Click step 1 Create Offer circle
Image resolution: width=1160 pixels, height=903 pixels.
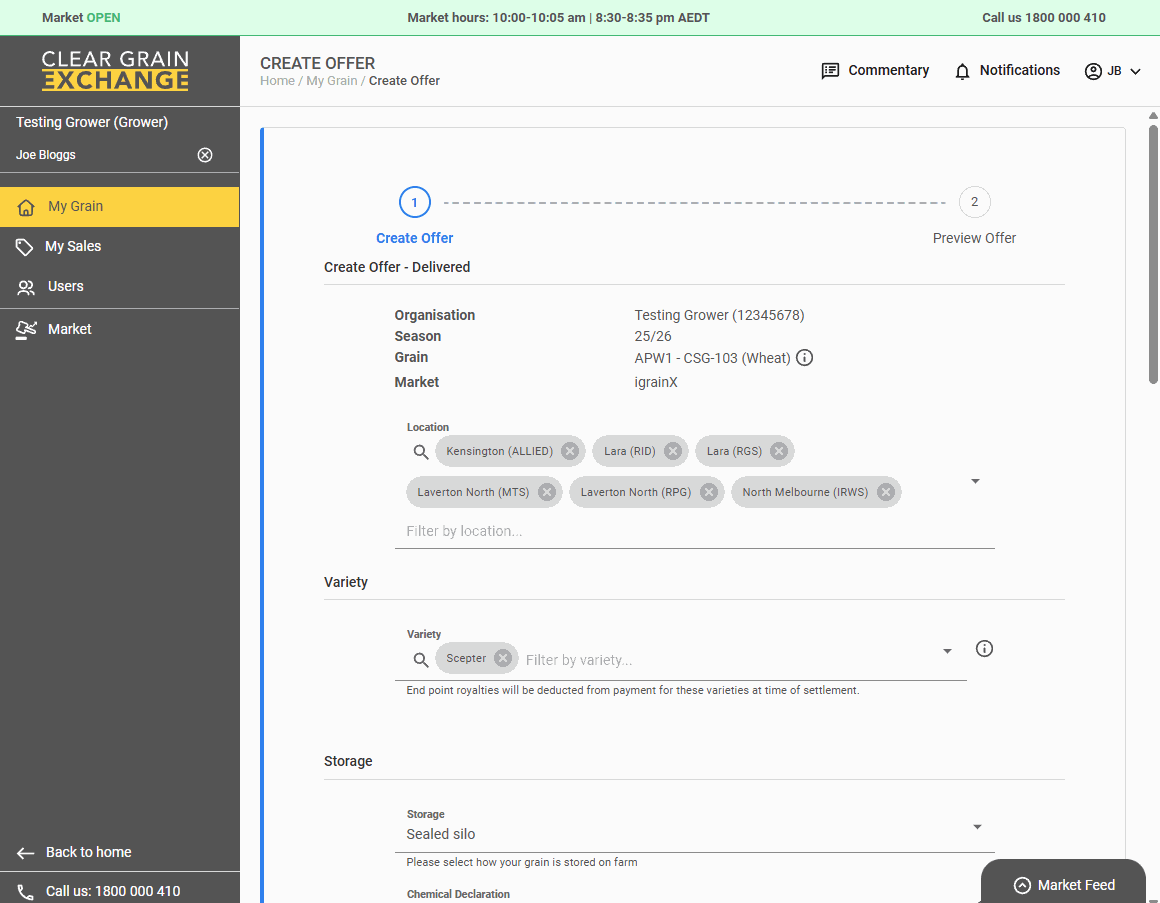coord(414,202)
